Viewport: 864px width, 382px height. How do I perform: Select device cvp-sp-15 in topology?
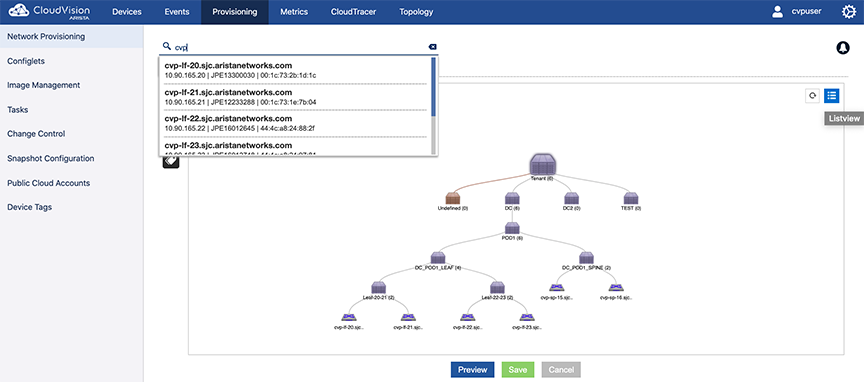557,287
